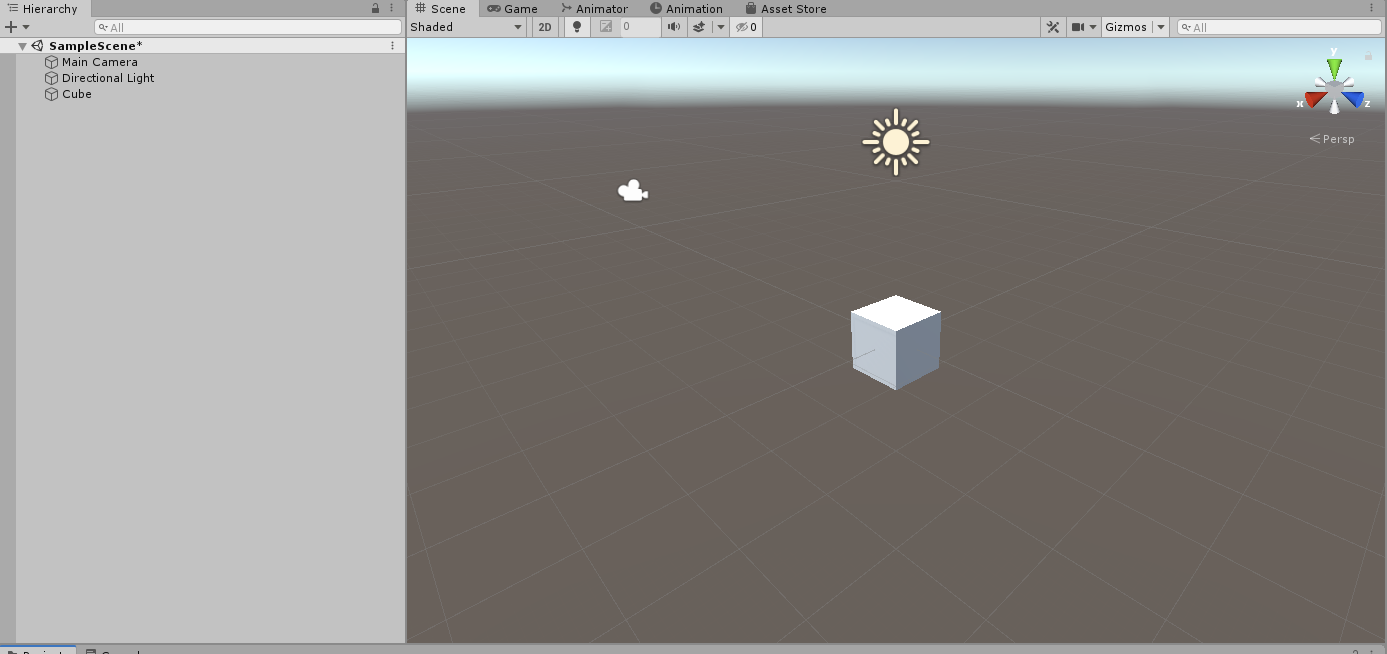Open the scene view tools settings icon
Viewport: 1387px width, 654px height.
click(x=1053, y=27)
